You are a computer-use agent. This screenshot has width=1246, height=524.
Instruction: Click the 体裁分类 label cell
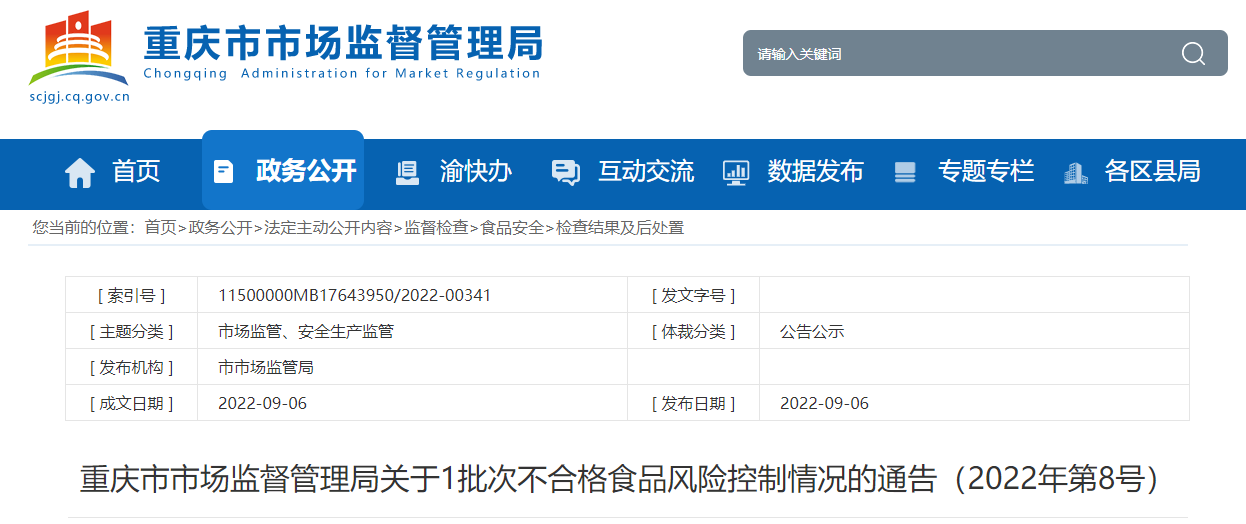coord(693,331)
